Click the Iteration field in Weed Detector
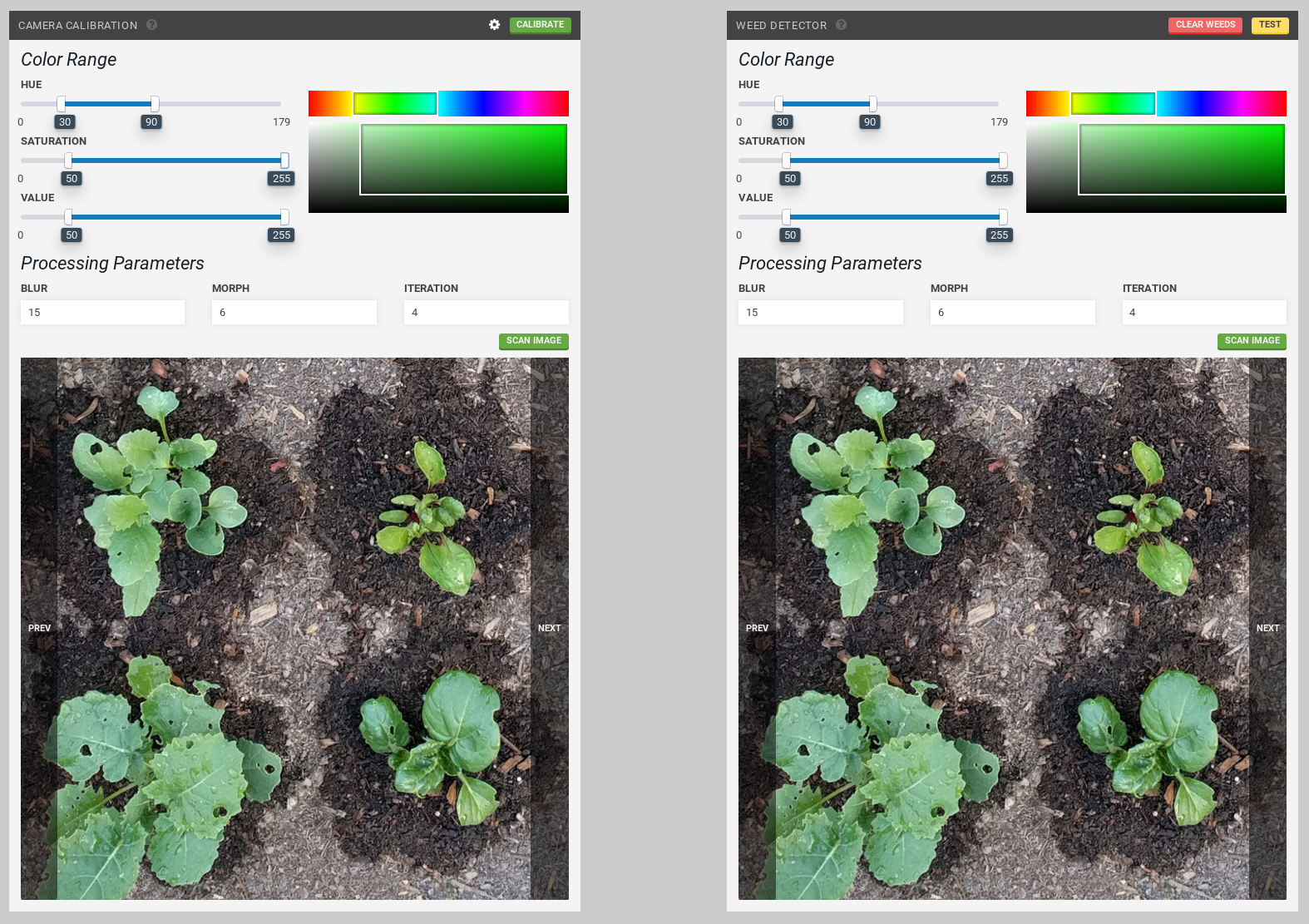This screenshot has width=1309, height=924. pyautogui.click(x=1203, y=313)
